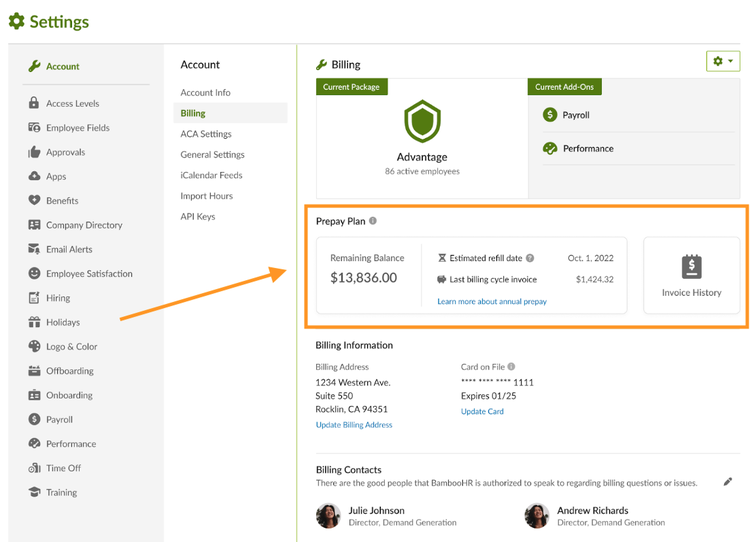Open the Invoice History label
The height and width of the screenshot is (542, 750).
[691, 292]
